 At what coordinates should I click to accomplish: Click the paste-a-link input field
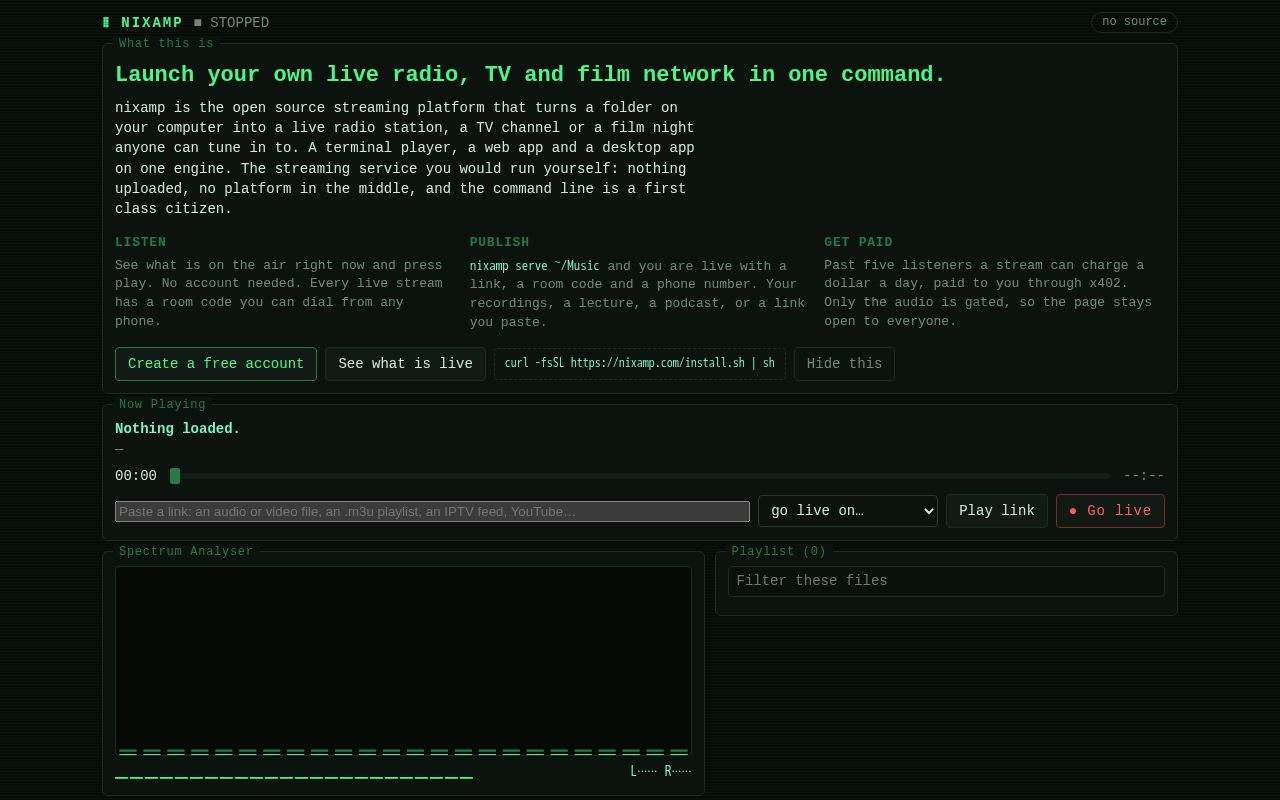click(432, 511)
